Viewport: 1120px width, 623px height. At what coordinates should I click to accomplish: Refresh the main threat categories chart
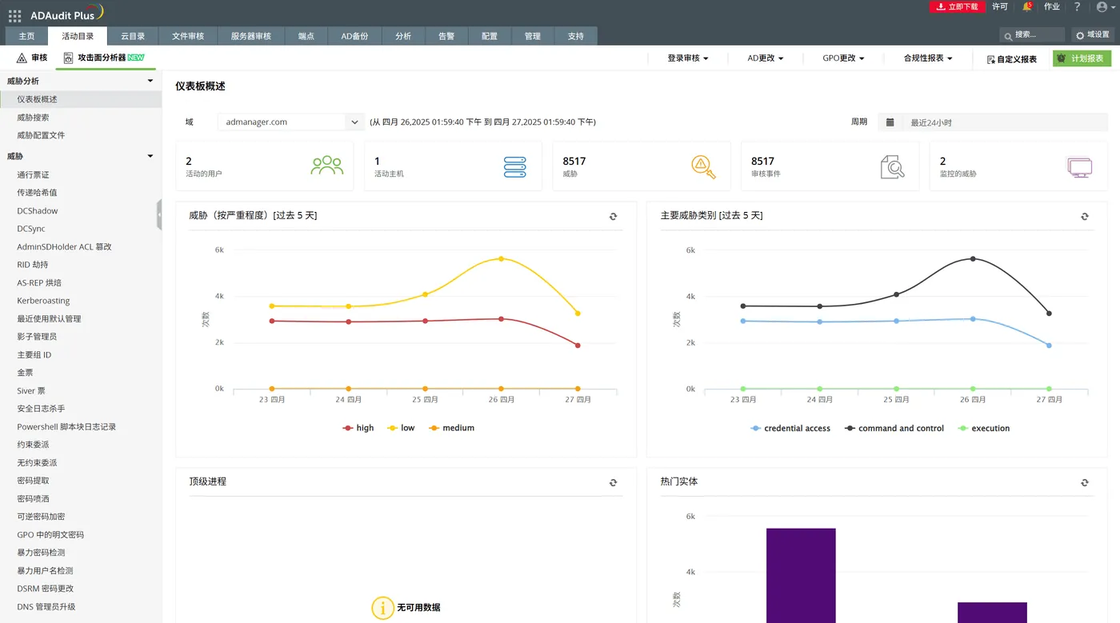(1084, 216)
